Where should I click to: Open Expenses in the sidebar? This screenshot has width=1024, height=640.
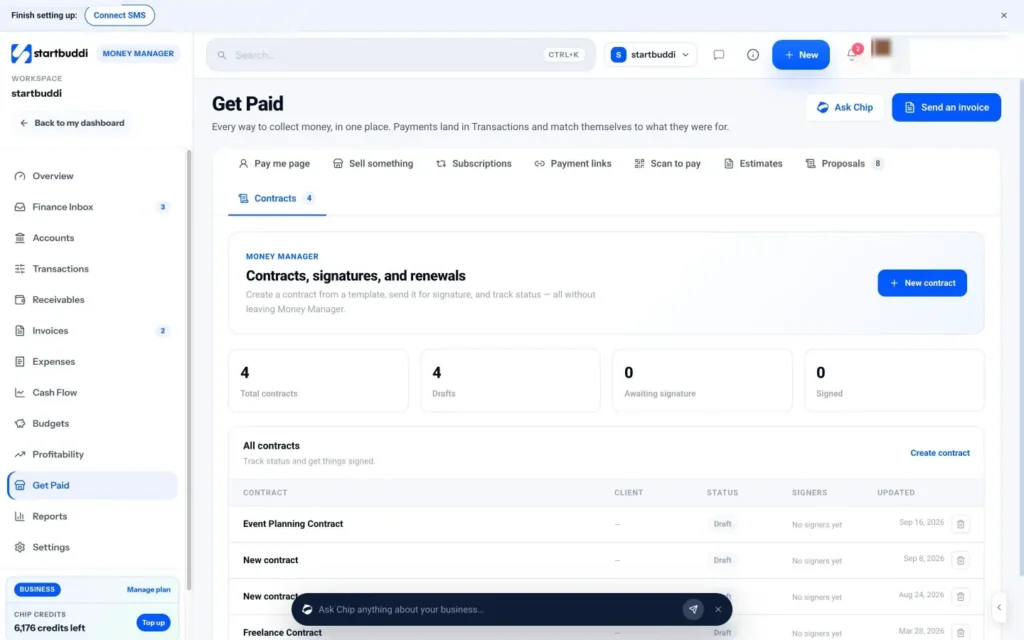pos(91,361)
